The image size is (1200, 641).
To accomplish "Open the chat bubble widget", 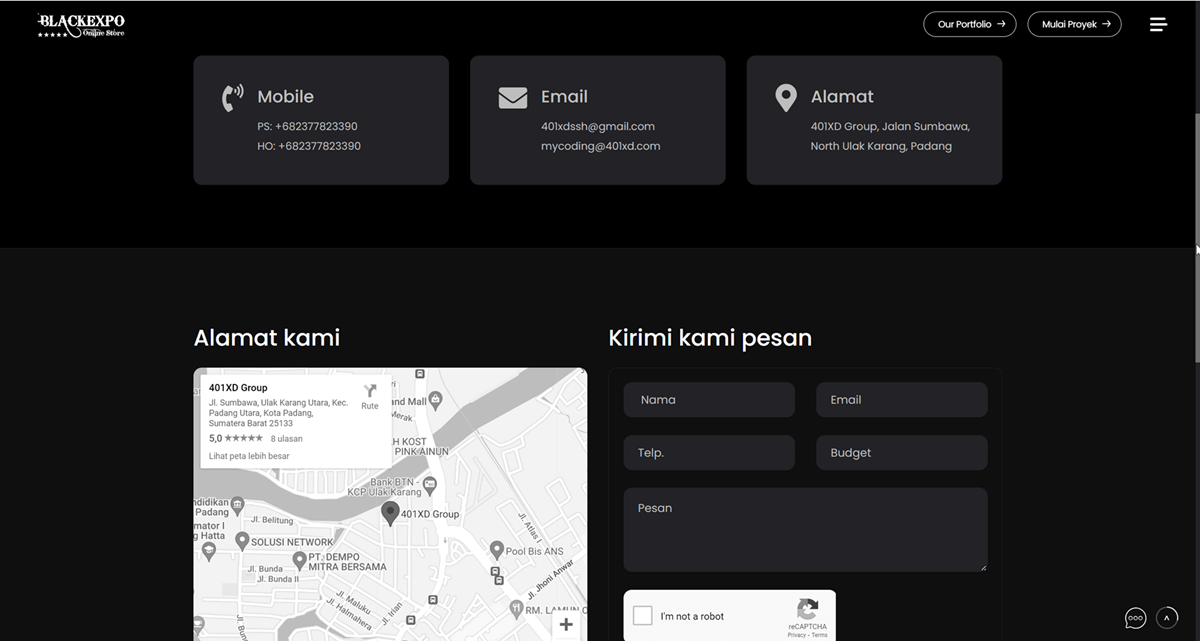I will click(1135, 618).
